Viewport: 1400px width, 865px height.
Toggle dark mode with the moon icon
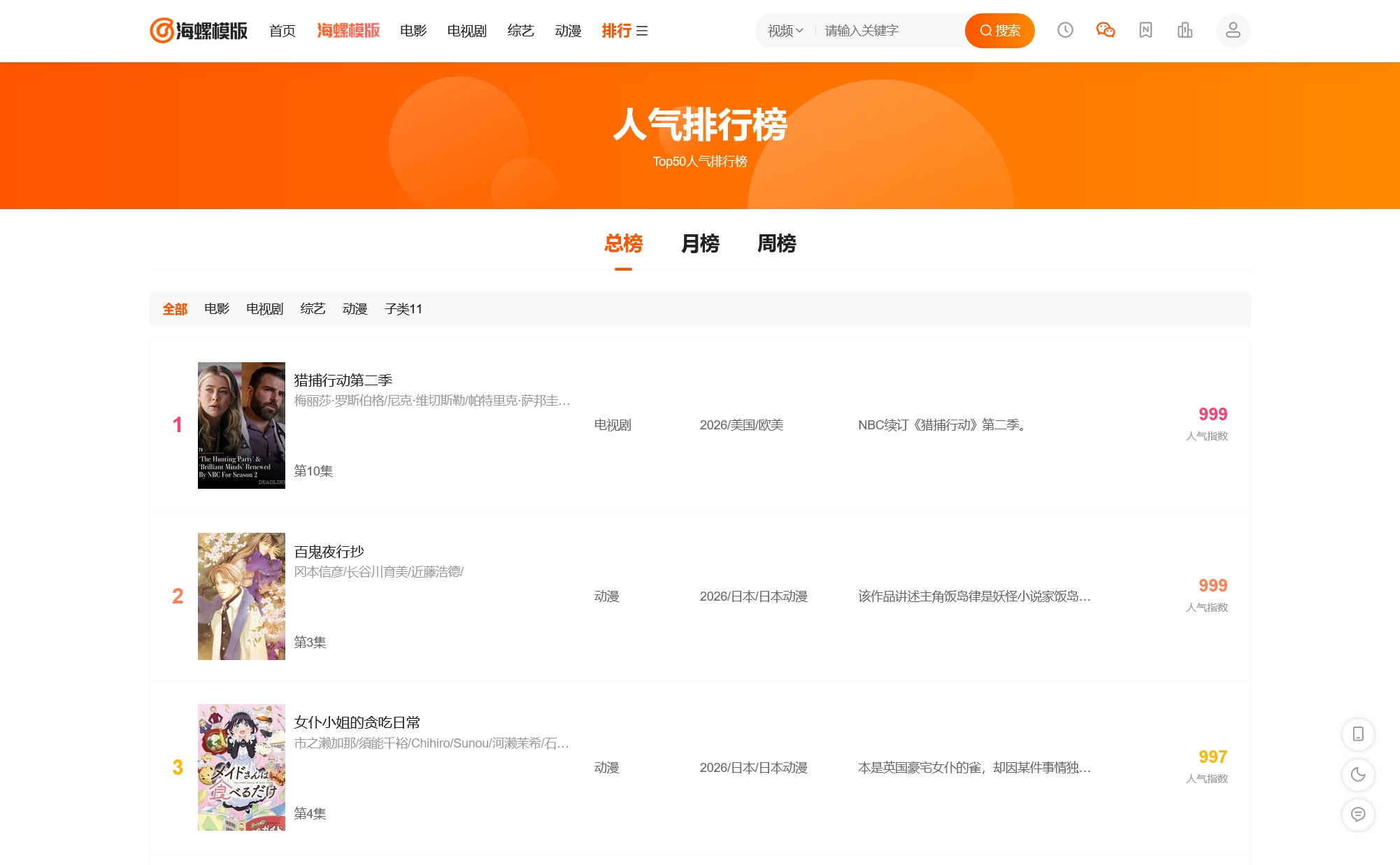[x=1357, y=775]
